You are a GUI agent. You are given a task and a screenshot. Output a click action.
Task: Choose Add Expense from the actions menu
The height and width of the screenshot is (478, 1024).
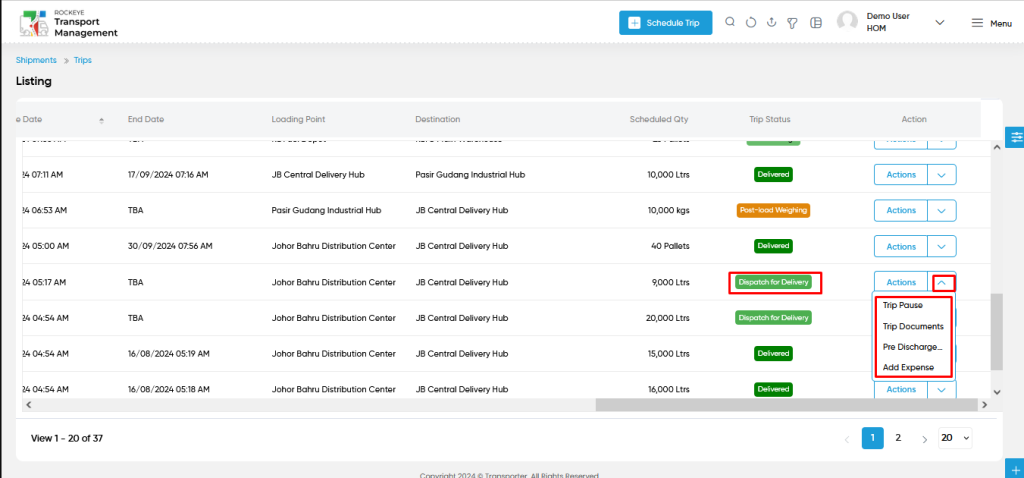pyautogui.click(x=908, y=368)
